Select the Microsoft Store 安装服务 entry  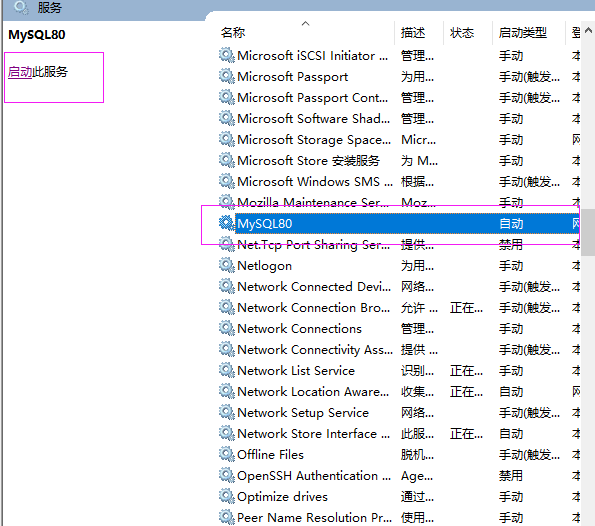[x=398, y=161]
